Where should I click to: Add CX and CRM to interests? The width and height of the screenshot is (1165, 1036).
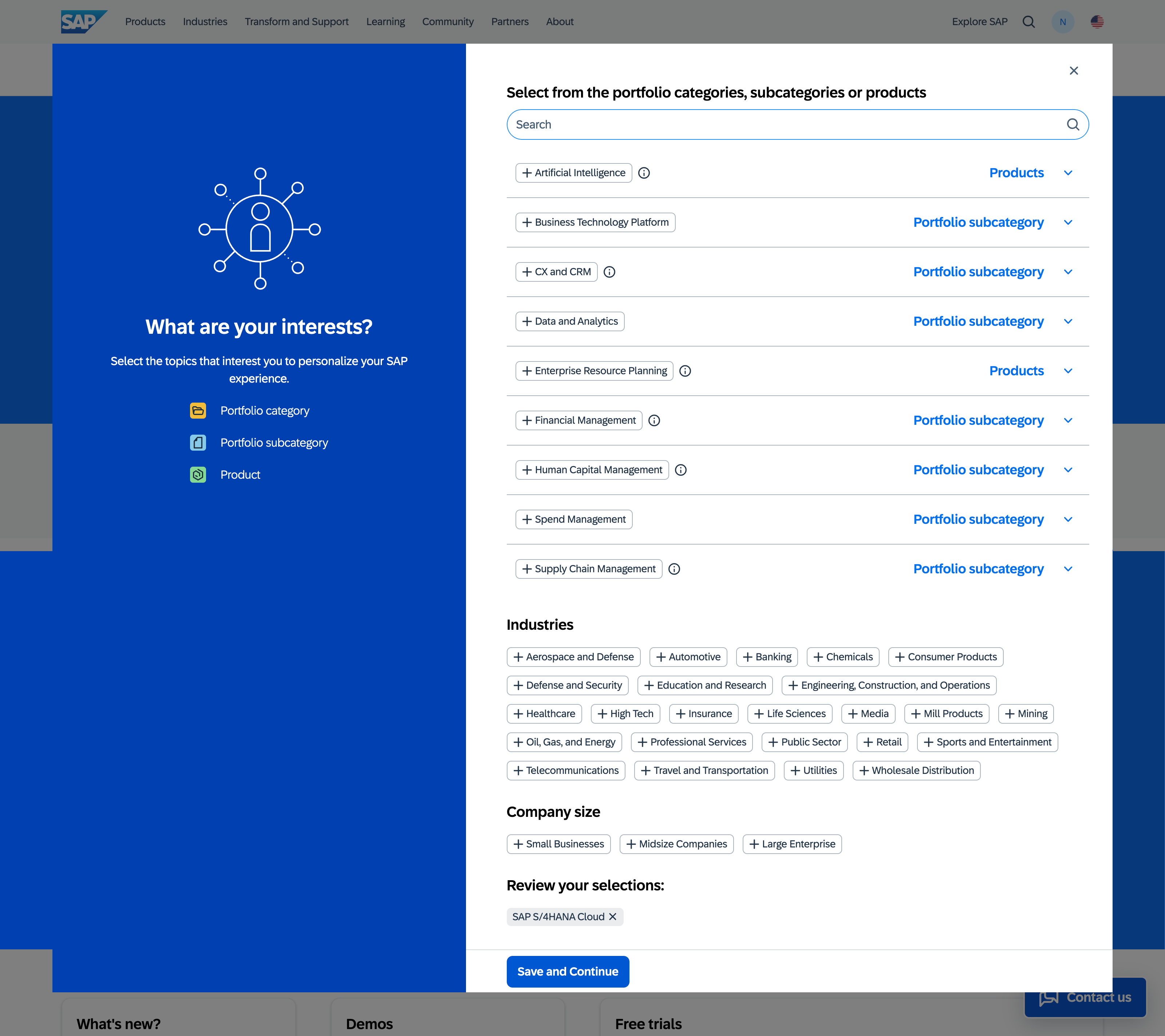pos(556,272)
